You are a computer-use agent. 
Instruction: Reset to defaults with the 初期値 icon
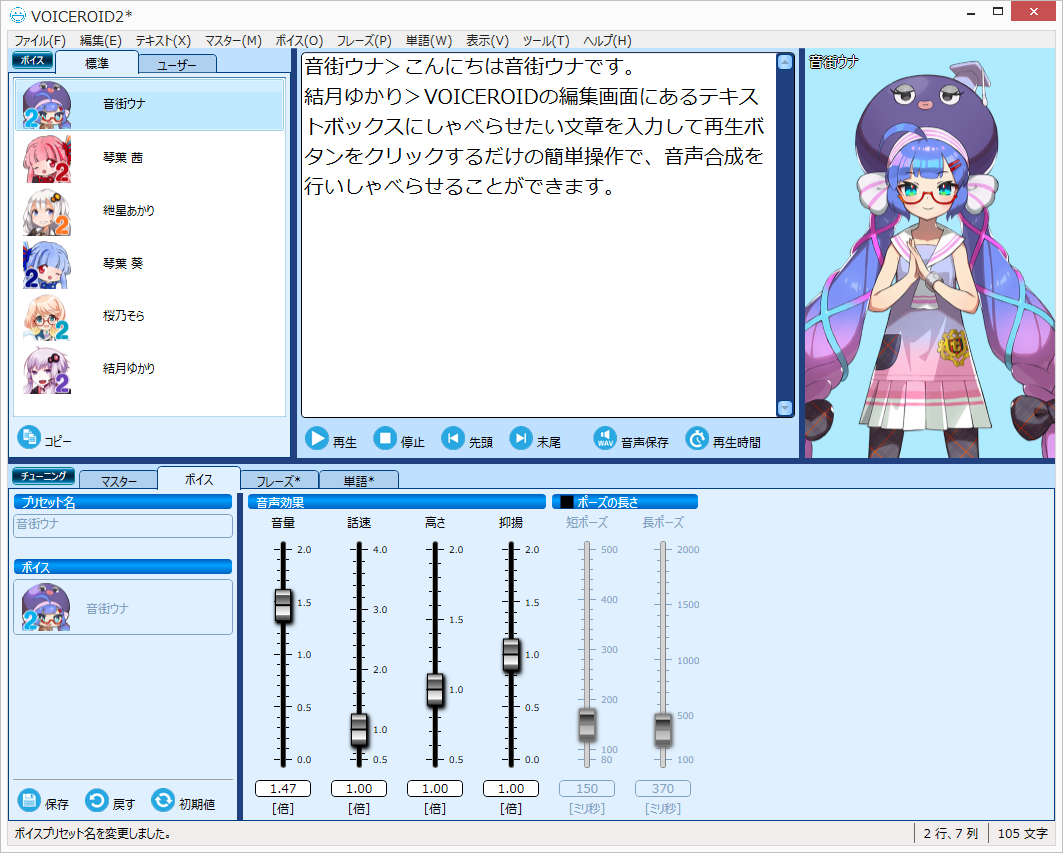point(163,801)
